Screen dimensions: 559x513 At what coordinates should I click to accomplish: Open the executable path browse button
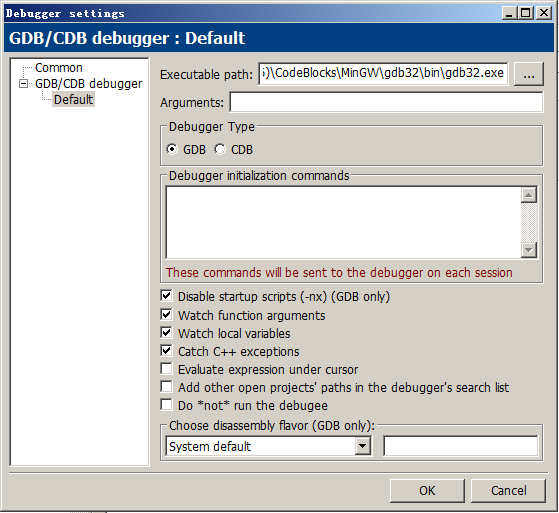(x=529, y=74)
